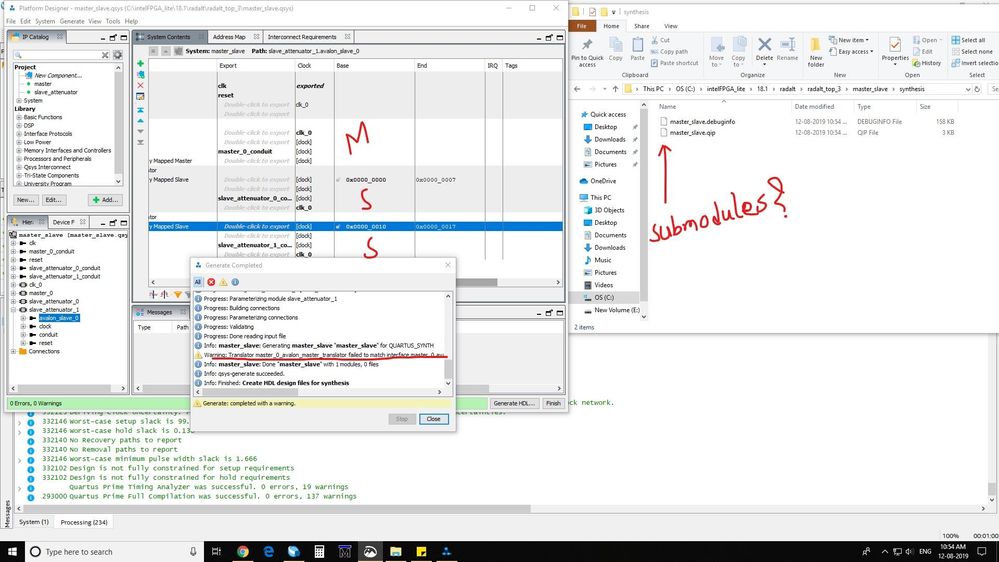
Task: Expand master_0 in Hierarchy tree
Action: pyautogui.click(x=13, y=293)
